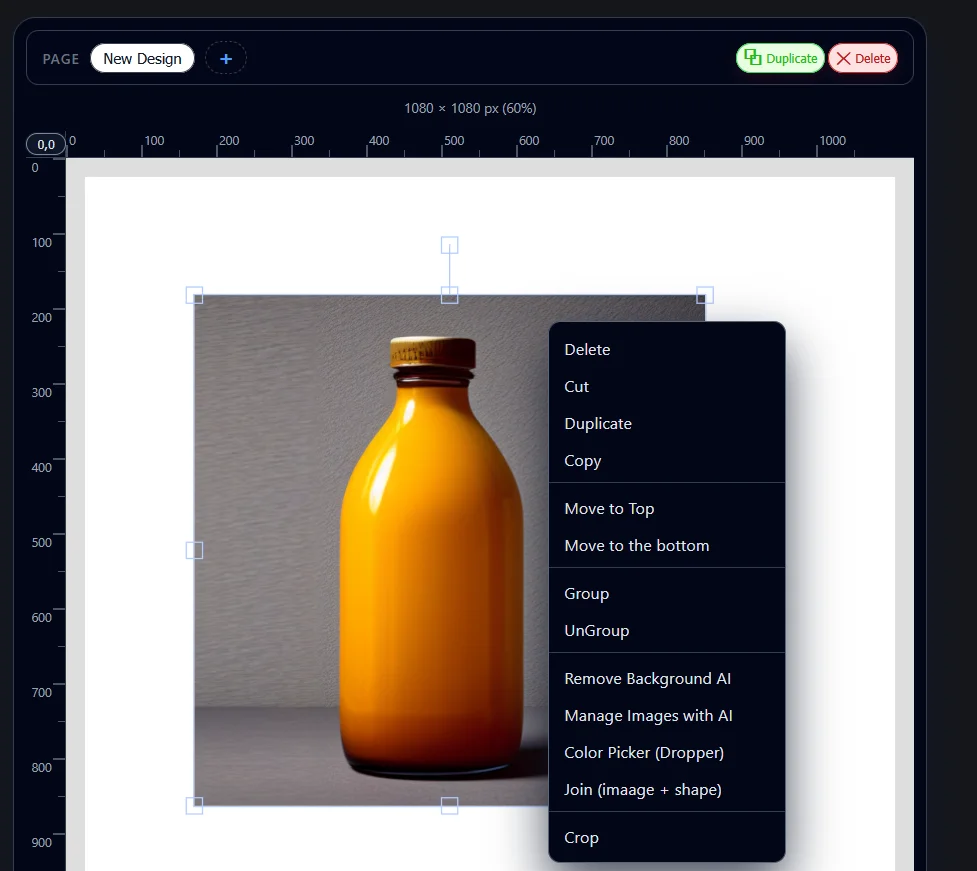Click the top-right resize handle of image
The width and height of the screenshot is (977, 871).
[705, 295]
